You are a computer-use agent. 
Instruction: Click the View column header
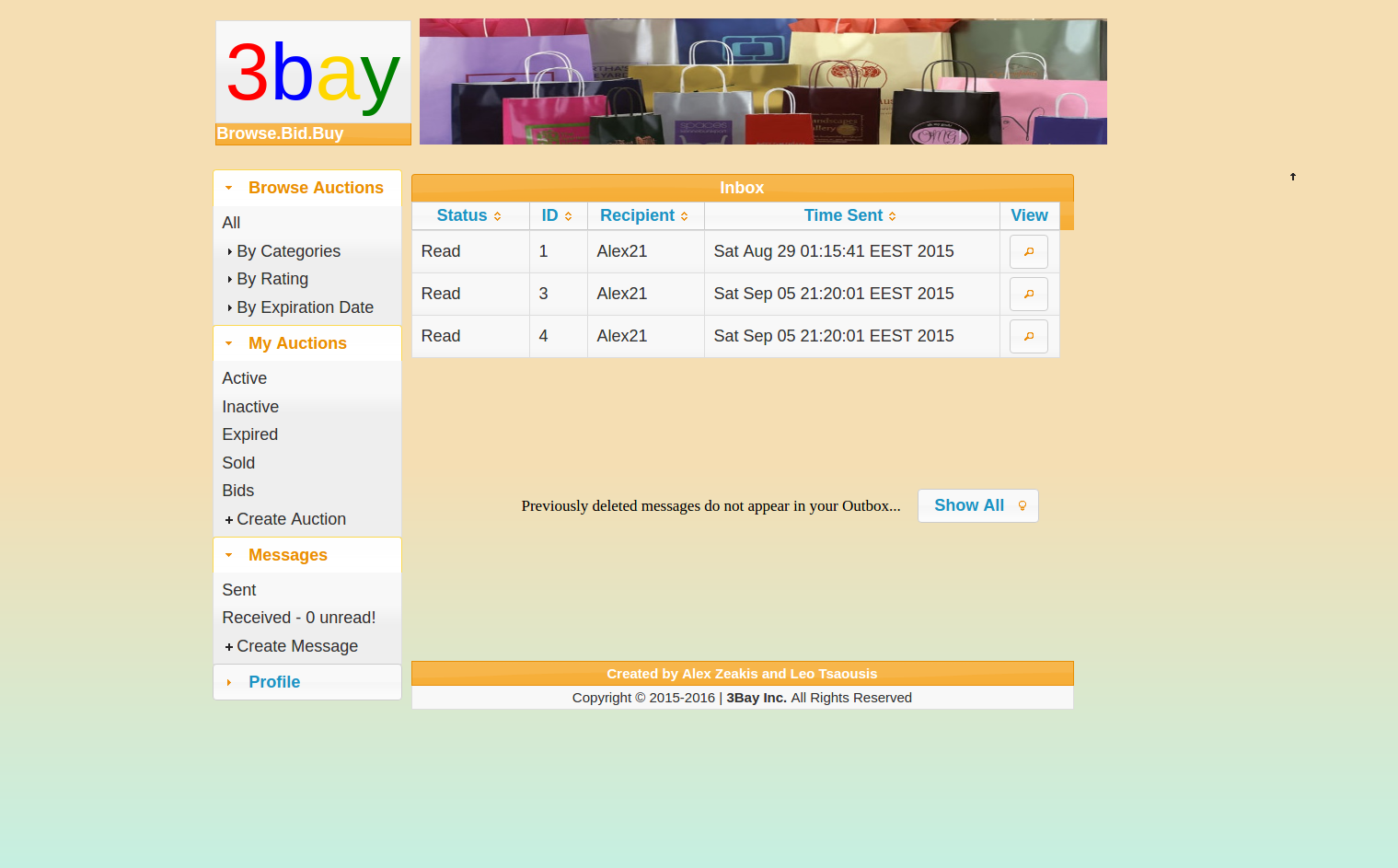1029,215
